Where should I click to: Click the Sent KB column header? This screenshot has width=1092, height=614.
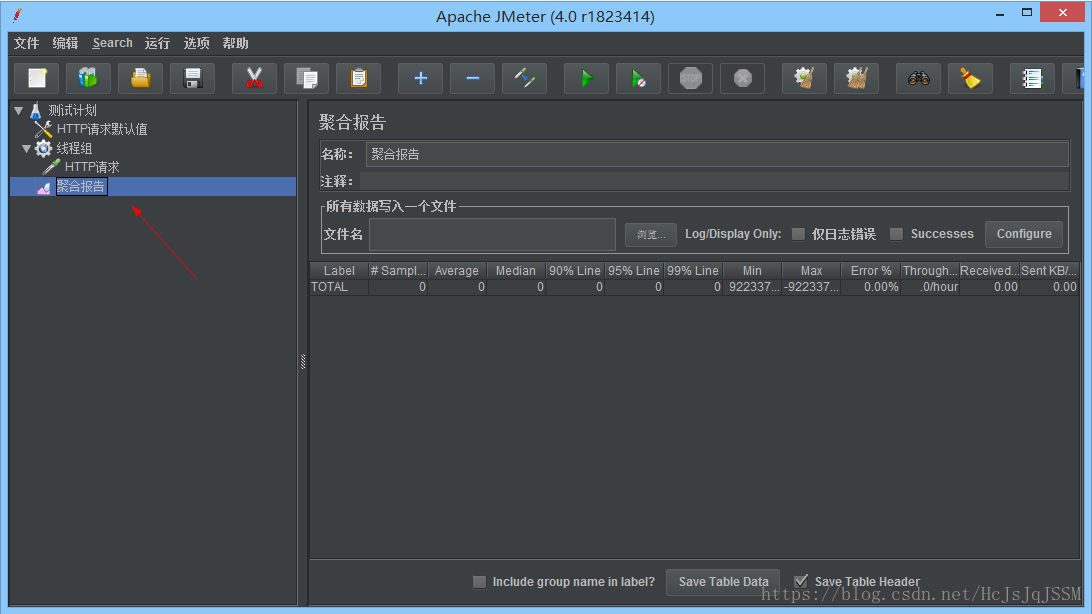[x=1049, y=271]
